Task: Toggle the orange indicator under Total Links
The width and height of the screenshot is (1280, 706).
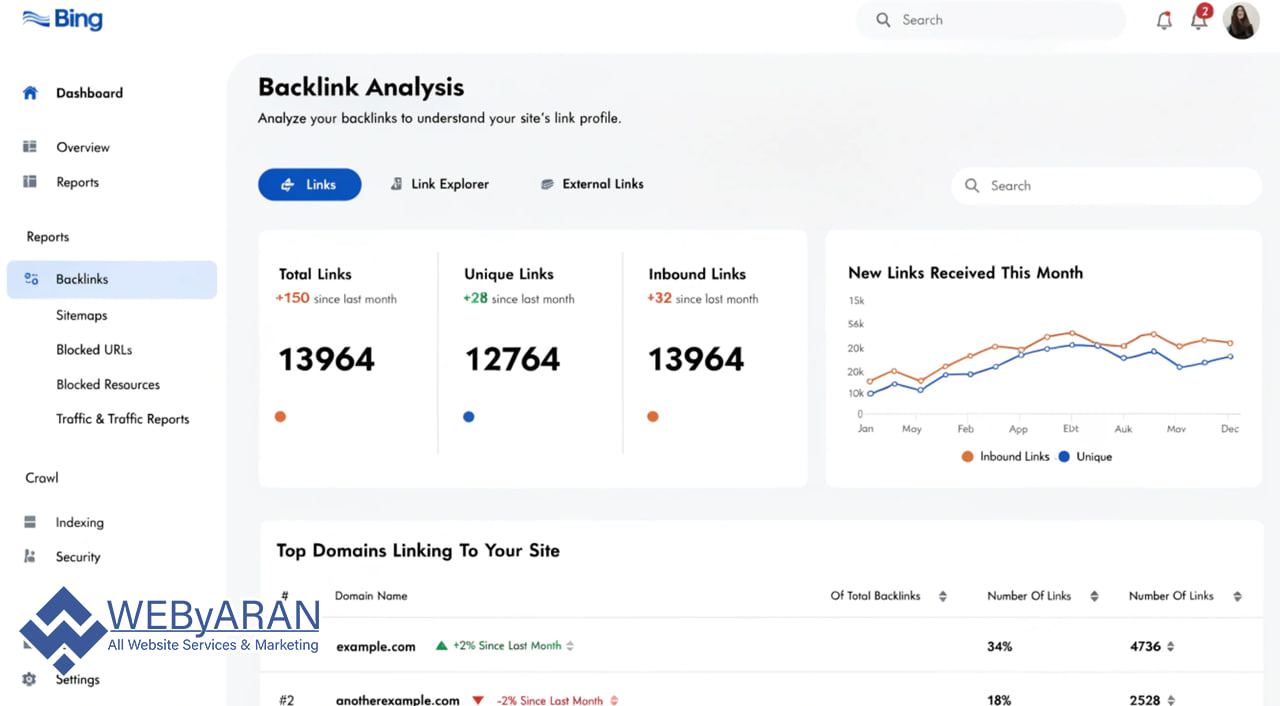Action: tap(280, 416)
